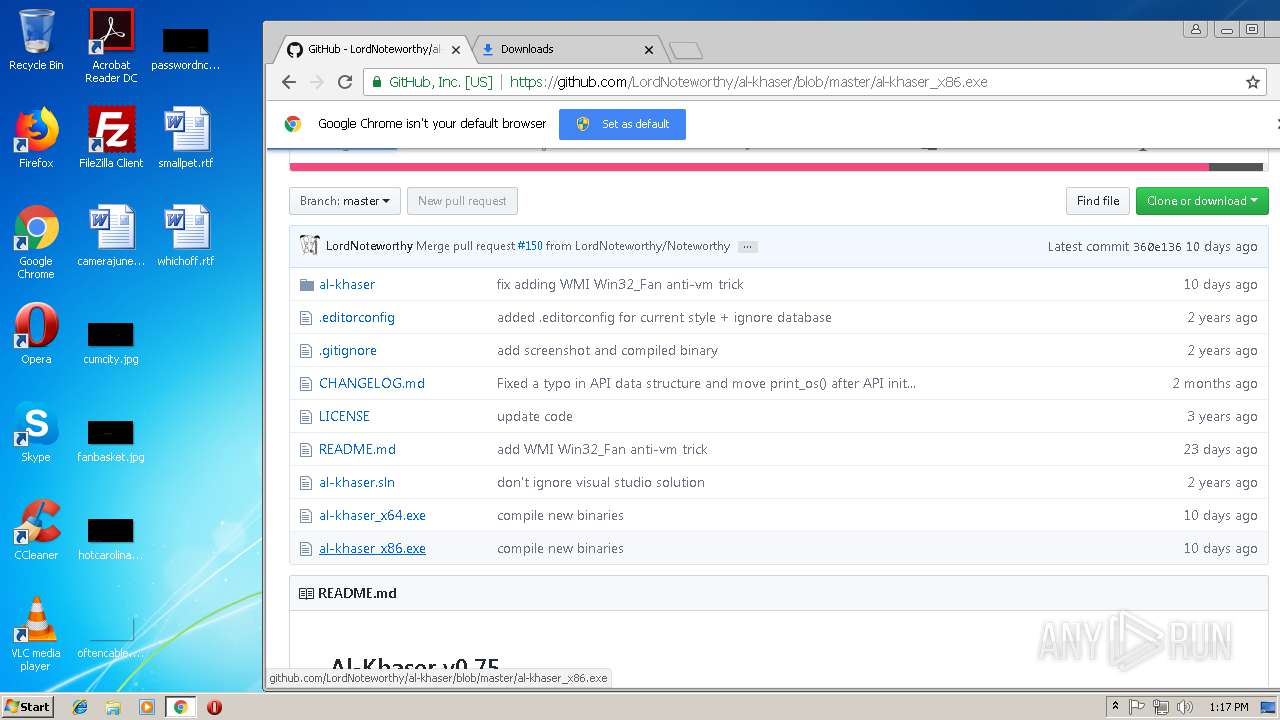This screenshot has width=1280, height=720.
Task: Click the language statistics color bar
Action: pyautogui.click(x=776, y=167)
